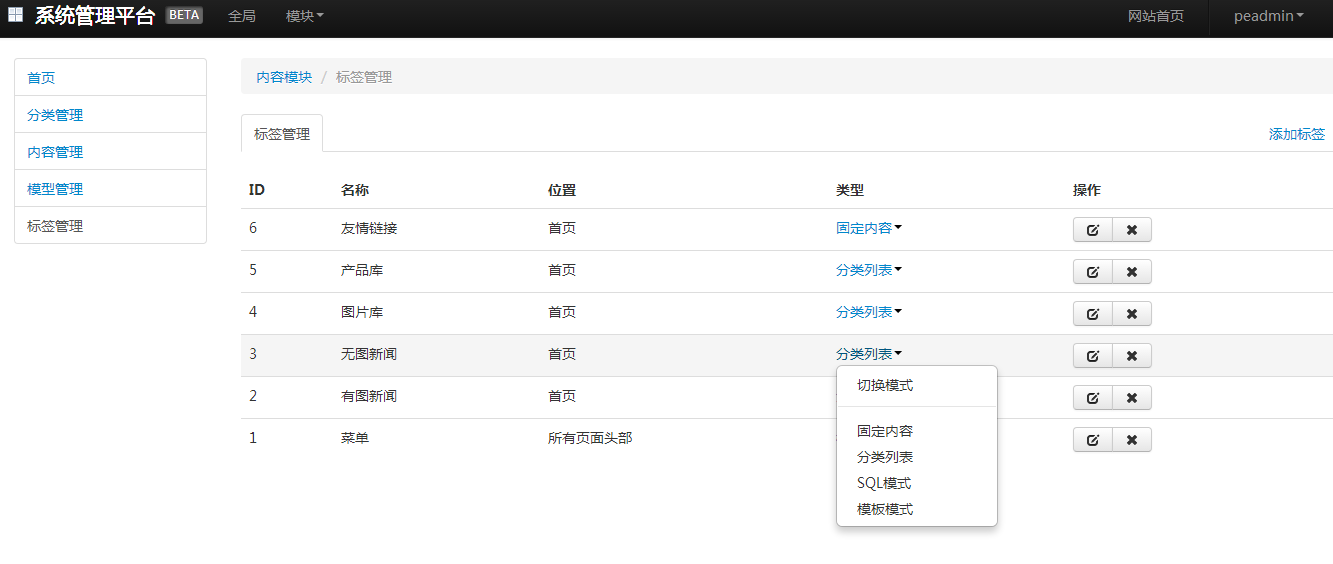Edit the 菜单 tag entry

1093,440
